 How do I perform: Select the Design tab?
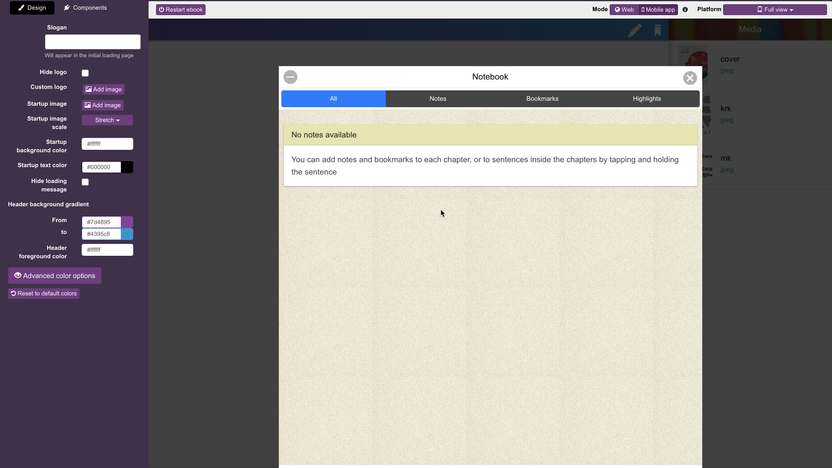[x=32, y=8]
